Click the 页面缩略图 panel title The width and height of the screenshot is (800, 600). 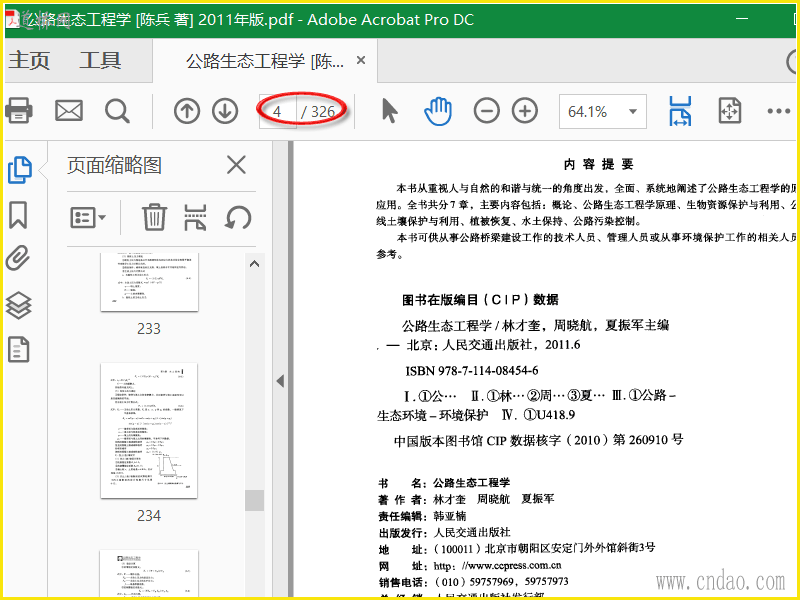[114, 165]
